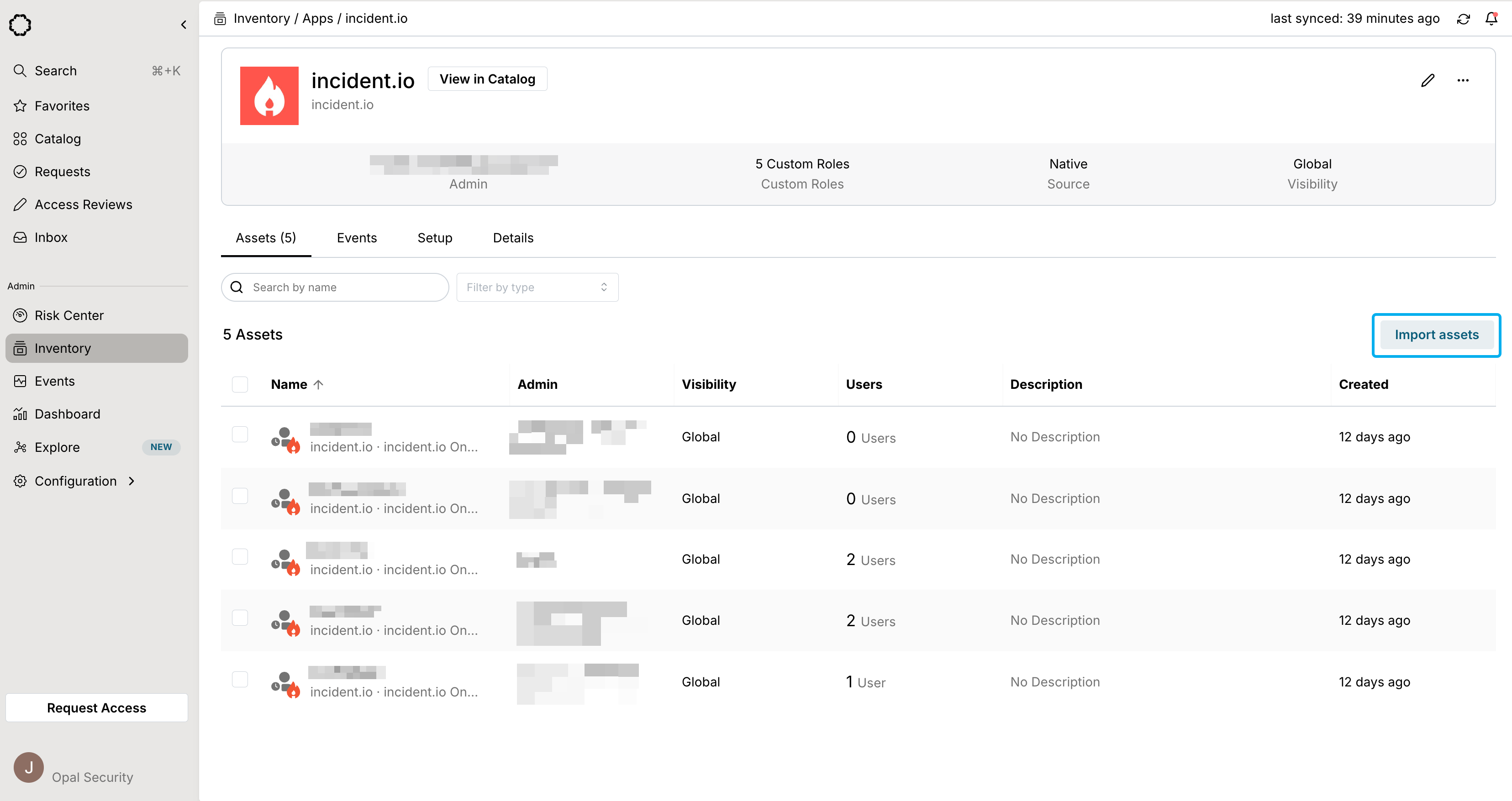This screenshot has width=1512, height=801.
Task: Open the Filter by type dropdown
Action: pyautogui.click(x=537, y=287)
